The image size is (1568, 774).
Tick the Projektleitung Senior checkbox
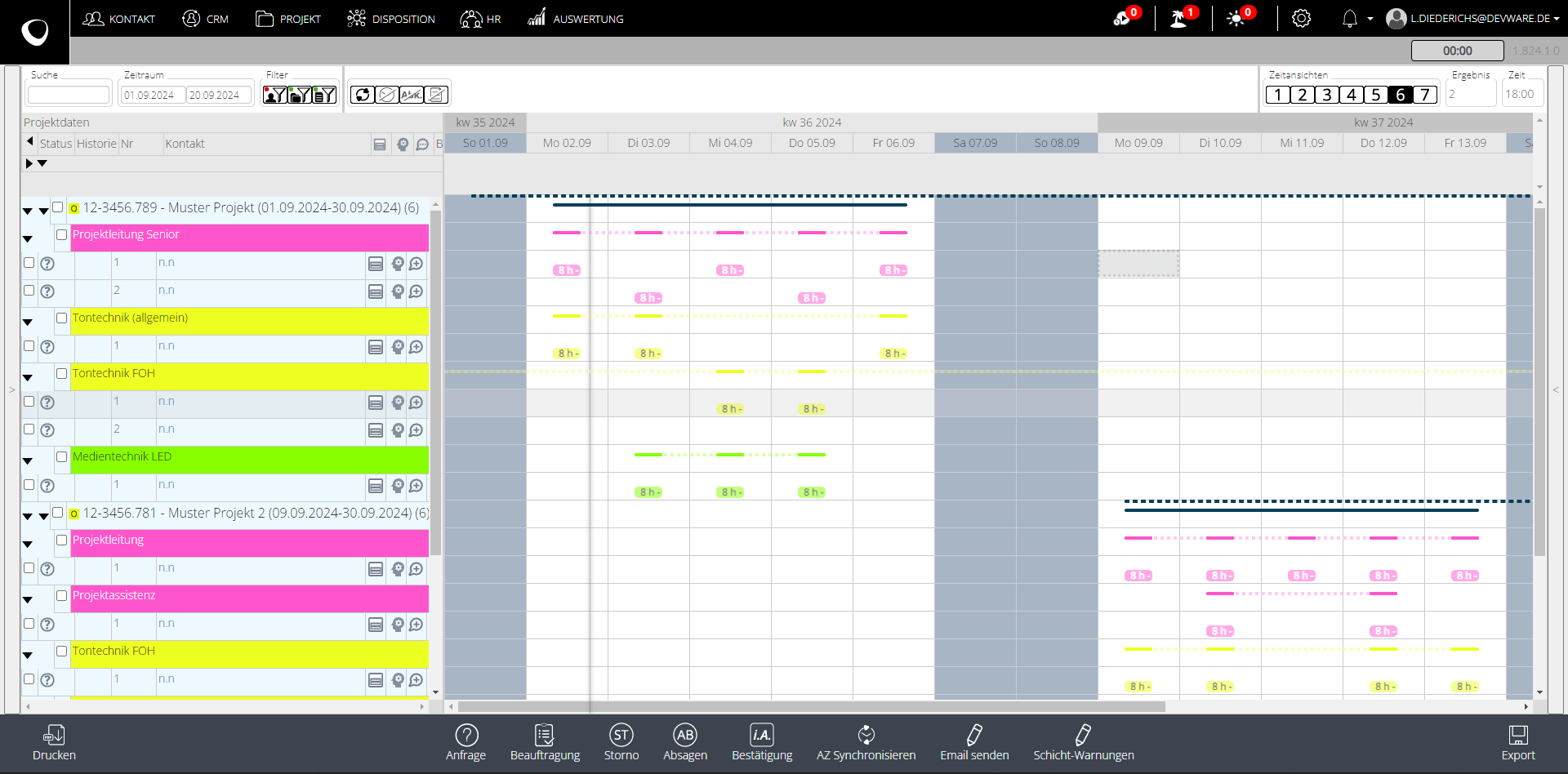(61, 235)
